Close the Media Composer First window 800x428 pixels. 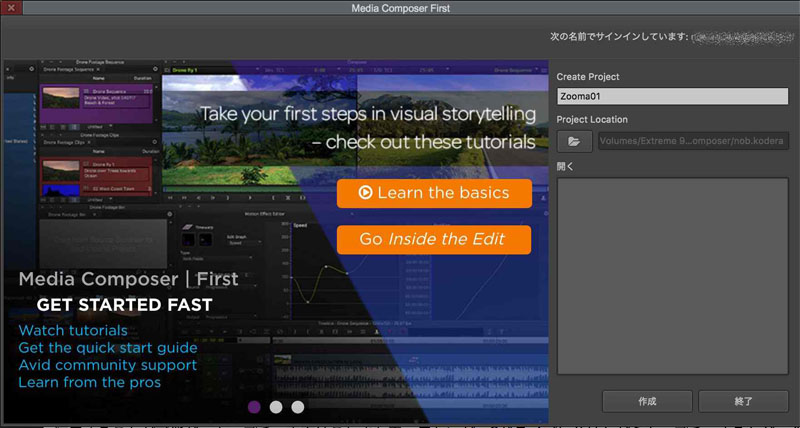11,8
